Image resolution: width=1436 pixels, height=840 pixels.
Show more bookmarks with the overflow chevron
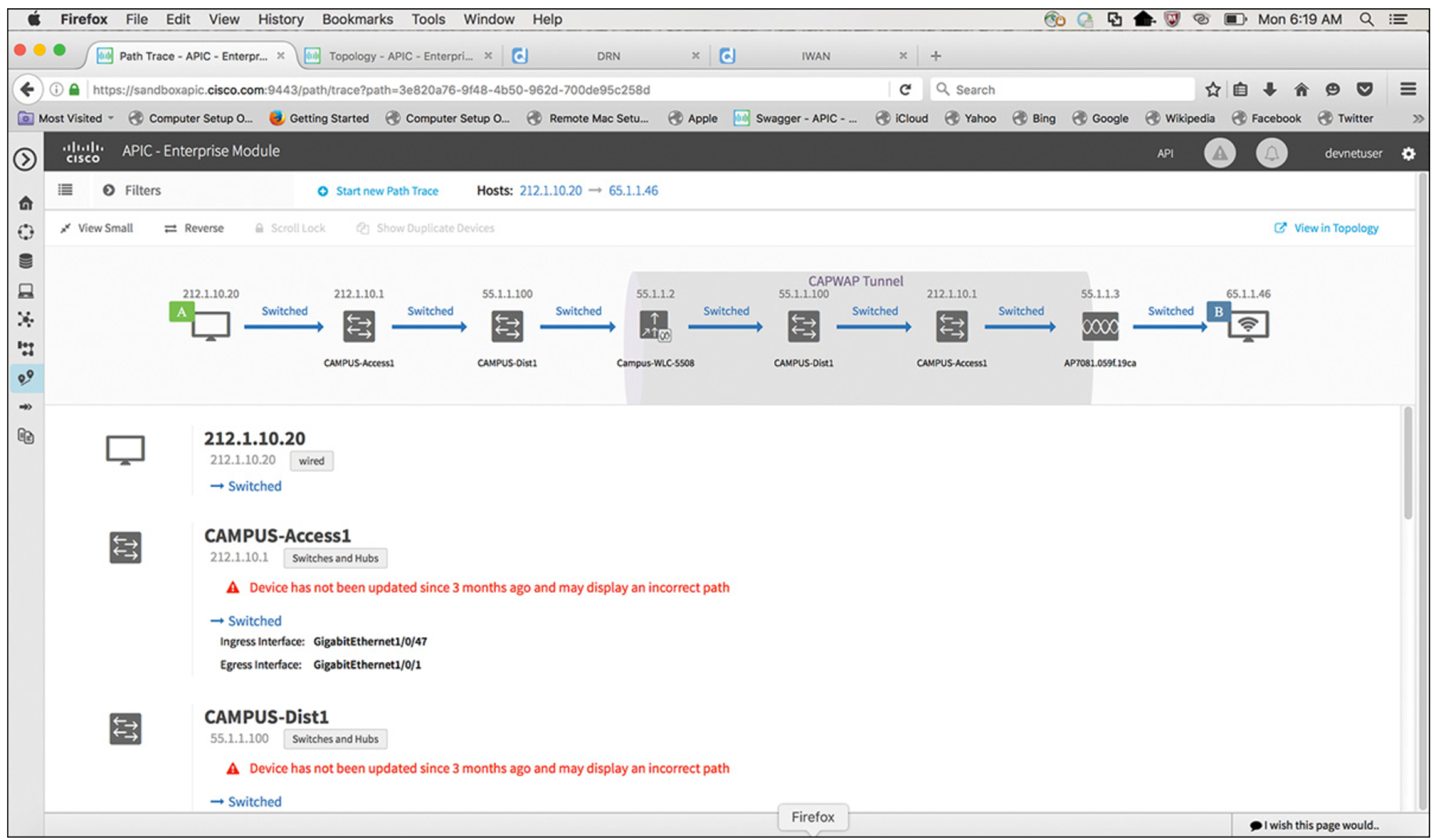[1418, 118]
